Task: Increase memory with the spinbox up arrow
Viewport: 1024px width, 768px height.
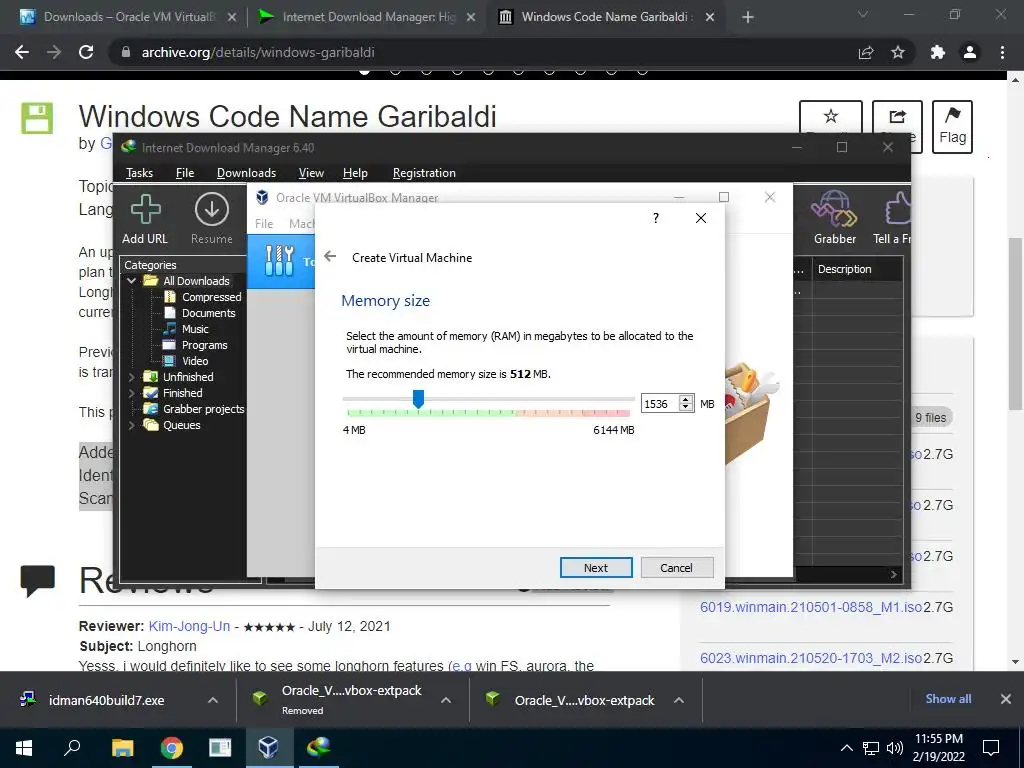Action: (x=686, y=400)
